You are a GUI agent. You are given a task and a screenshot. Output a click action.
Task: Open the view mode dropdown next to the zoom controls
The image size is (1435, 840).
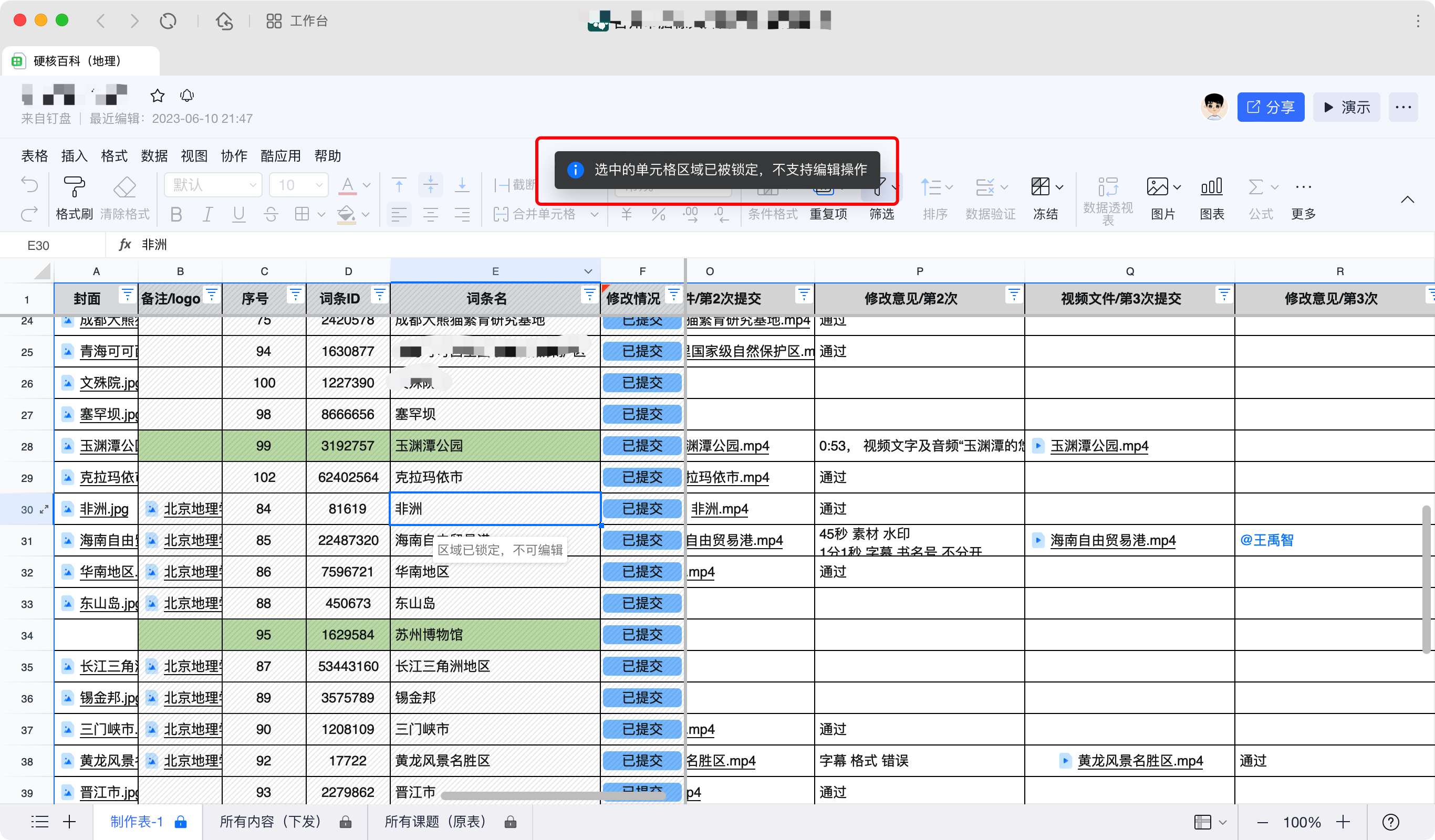click(x=1210, y=822)
